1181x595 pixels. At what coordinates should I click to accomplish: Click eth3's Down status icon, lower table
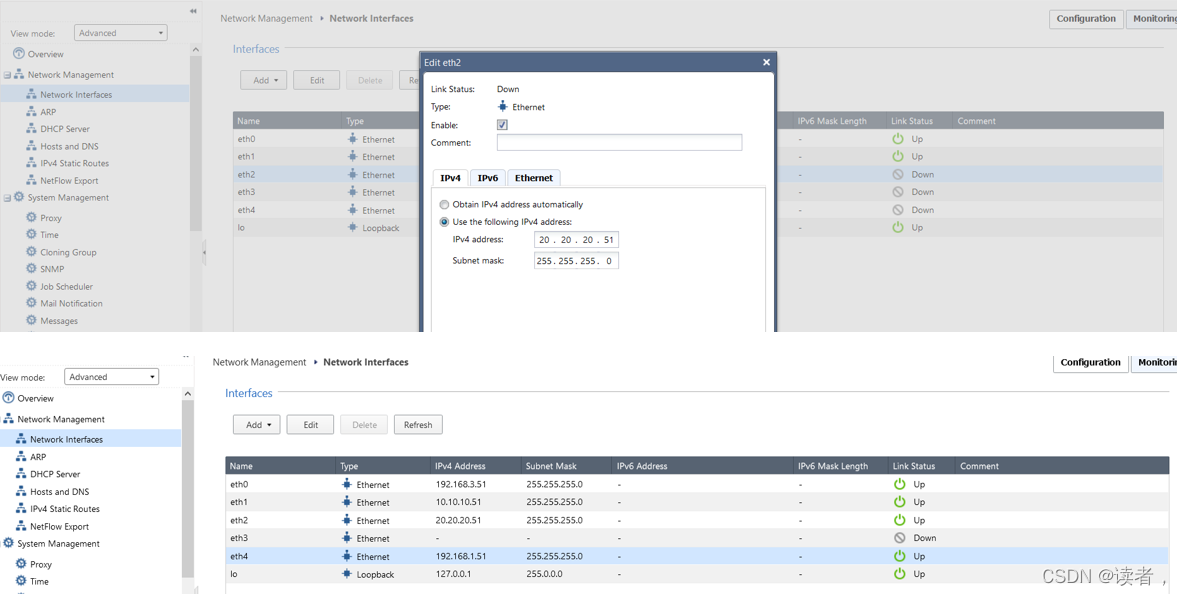[x=899, y=538]
